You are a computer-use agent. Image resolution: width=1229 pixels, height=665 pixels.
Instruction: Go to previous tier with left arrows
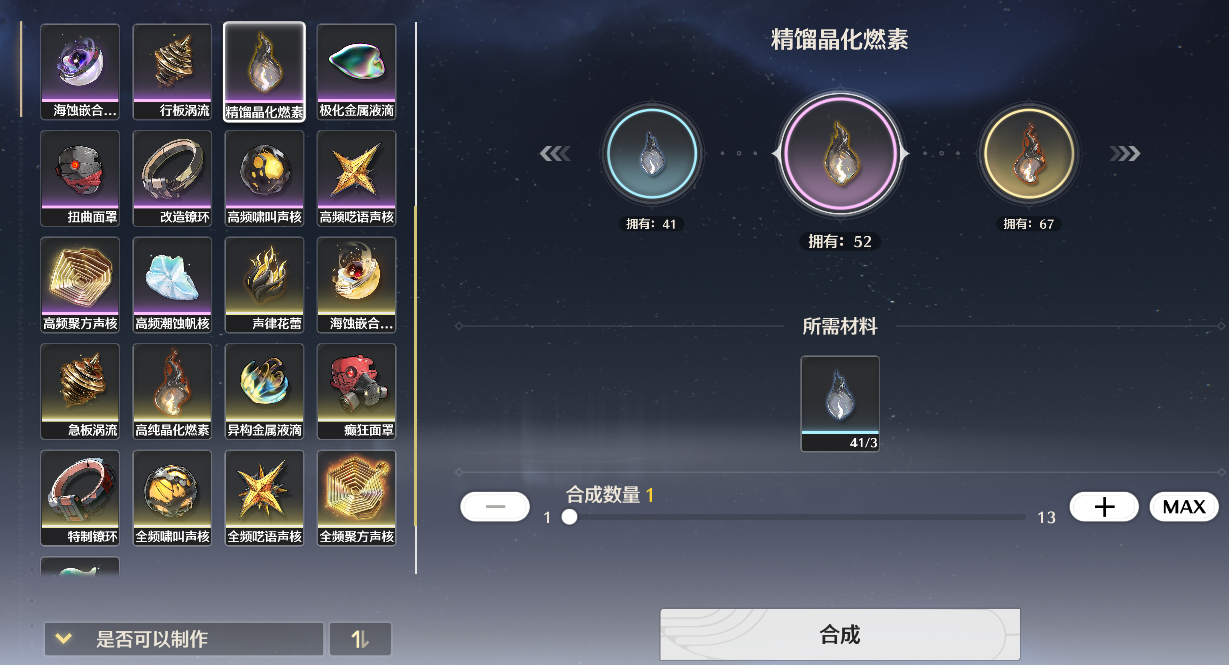pos(555,154)
